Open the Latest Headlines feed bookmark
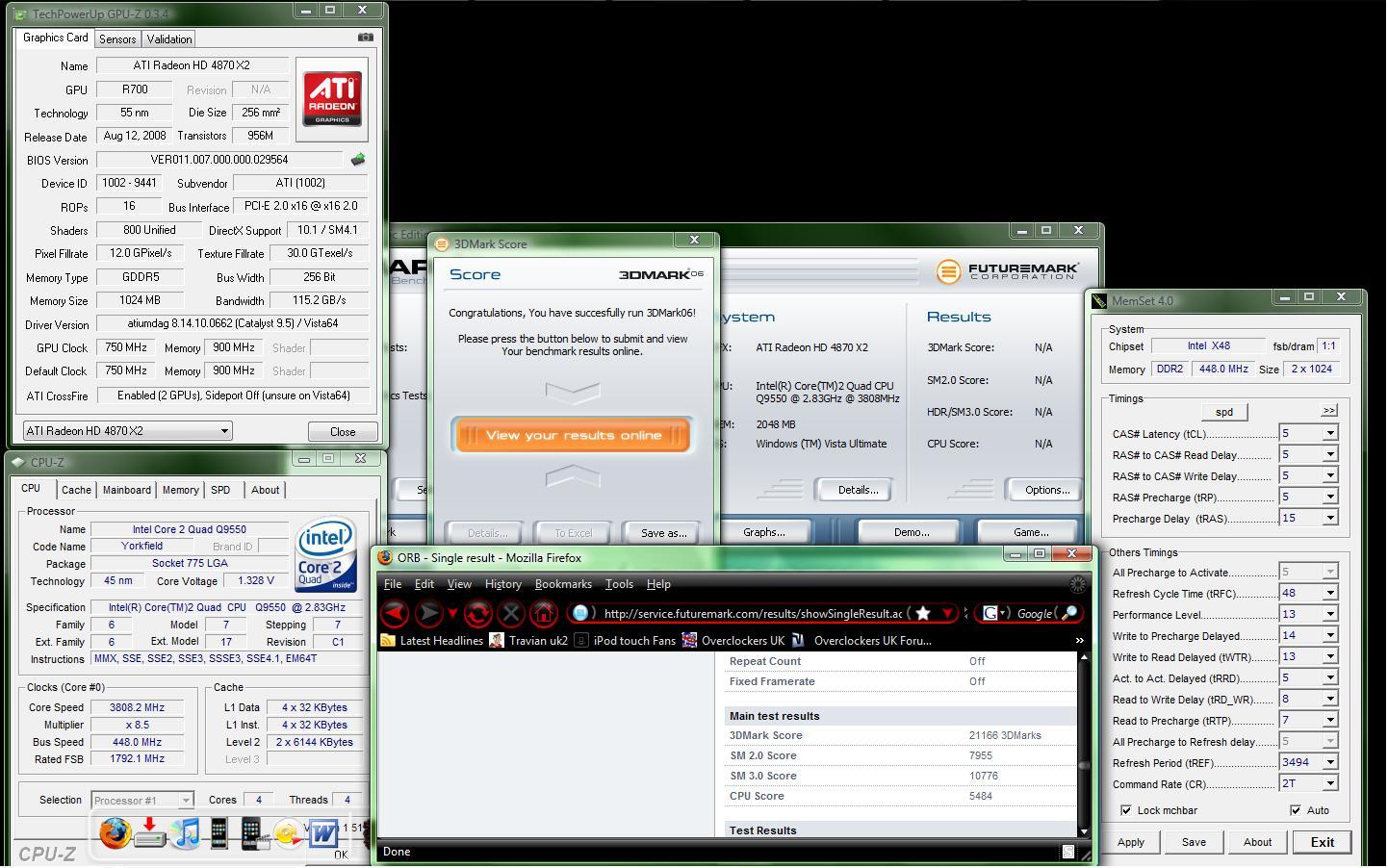Image resolution: width=1388 pixels, height=868 pixels. click(432, 640)
